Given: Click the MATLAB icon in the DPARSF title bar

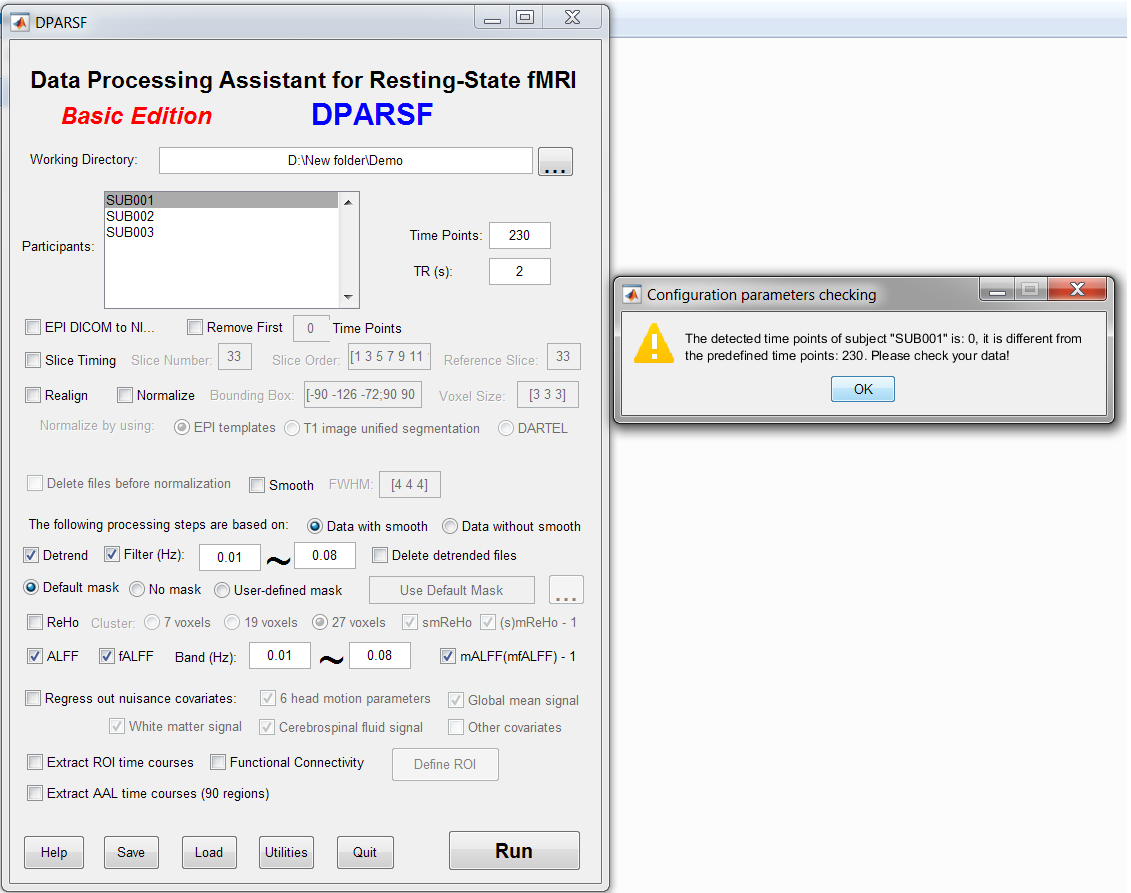Looking at the screenshot, I should point(20,22).
